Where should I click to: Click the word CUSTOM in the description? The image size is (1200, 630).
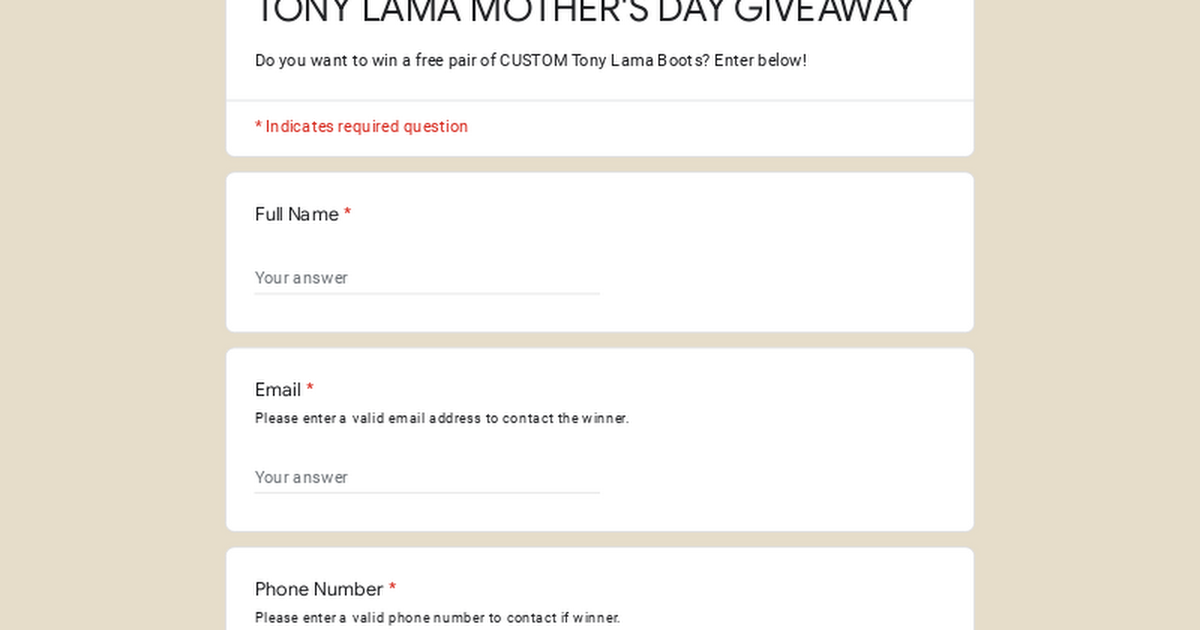533,60
